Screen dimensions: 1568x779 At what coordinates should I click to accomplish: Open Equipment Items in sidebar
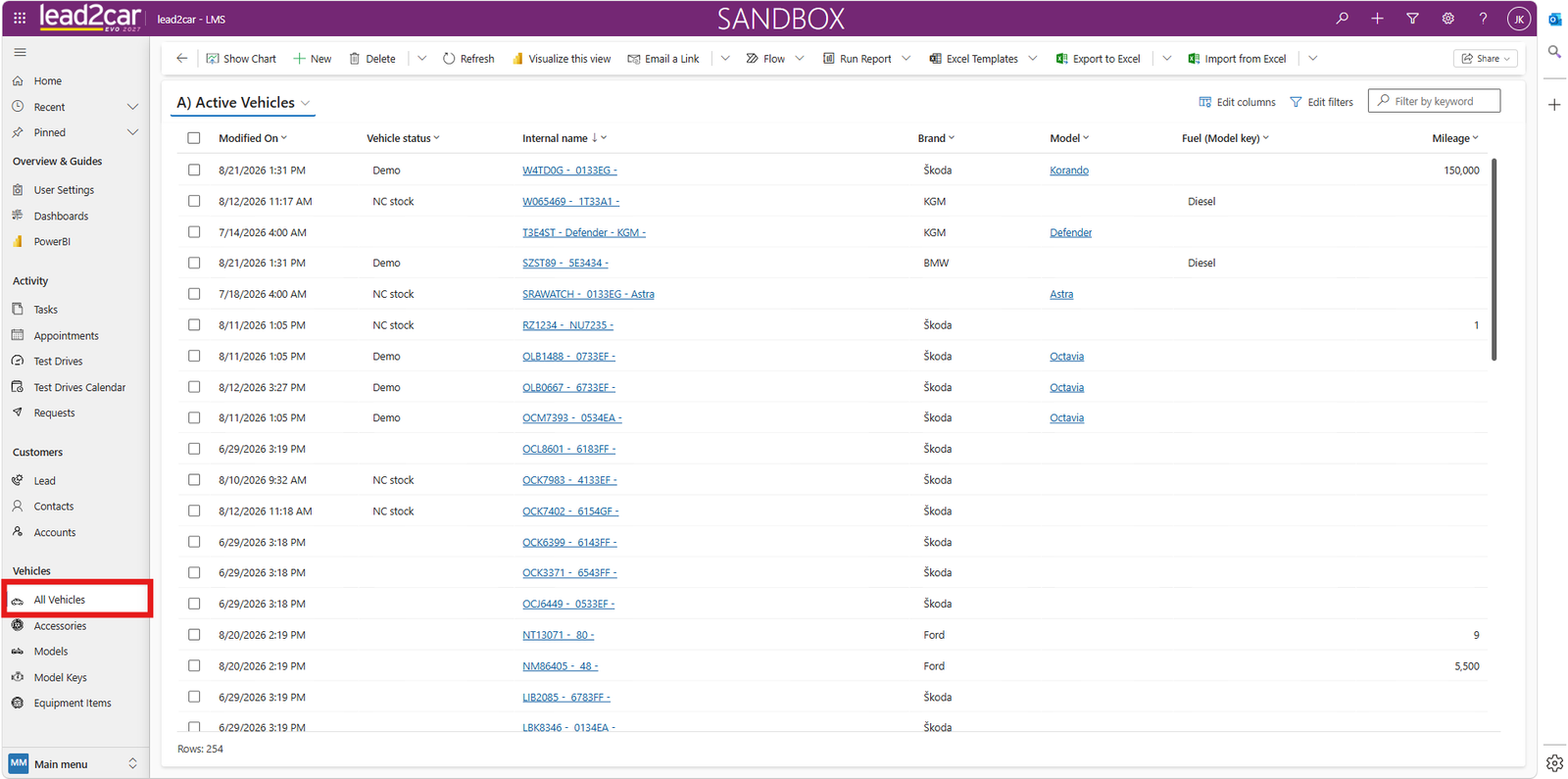[x=73, y=704]
